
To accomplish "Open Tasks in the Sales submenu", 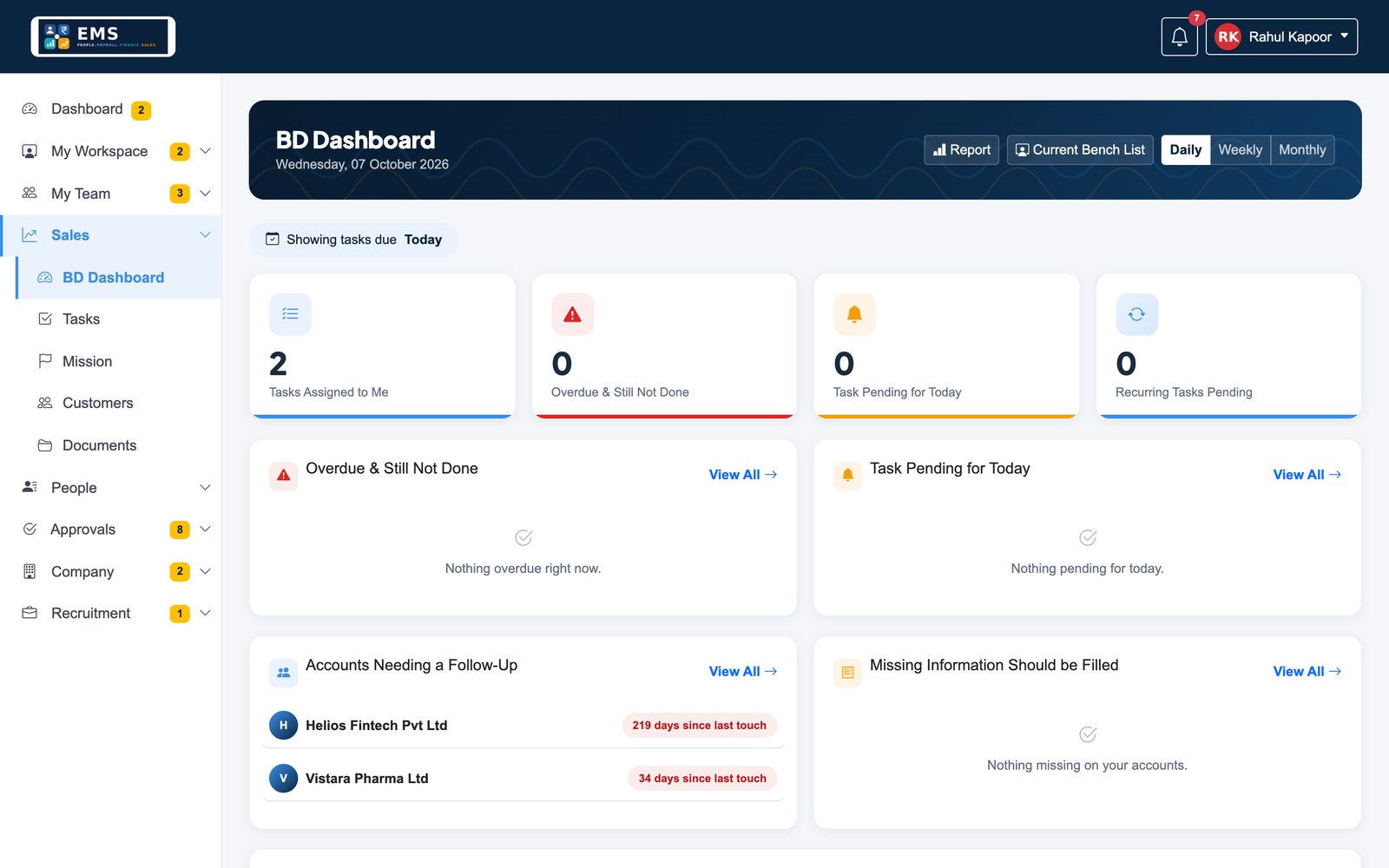I will 119,319.
